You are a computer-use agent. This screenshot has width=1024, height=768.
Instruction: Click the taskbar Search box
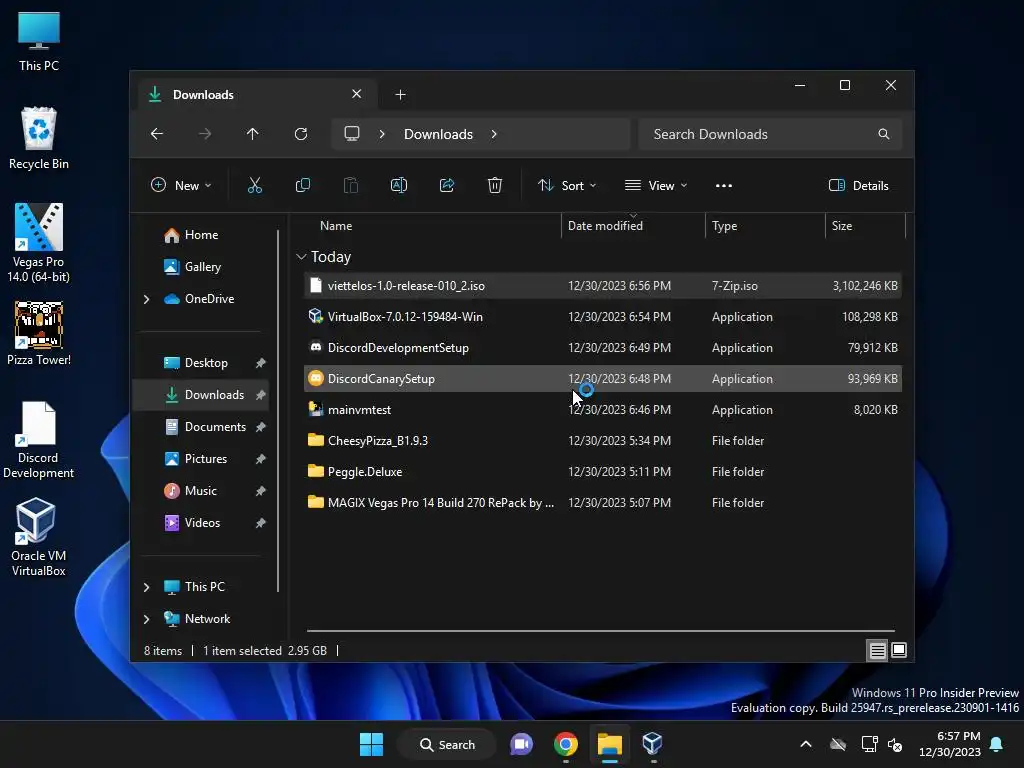pos(447,744)
